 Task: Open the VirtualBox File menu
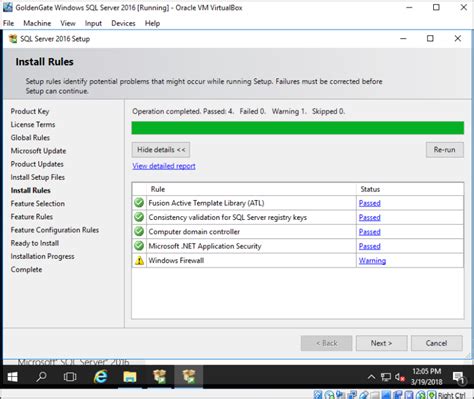tap(8, 23)
